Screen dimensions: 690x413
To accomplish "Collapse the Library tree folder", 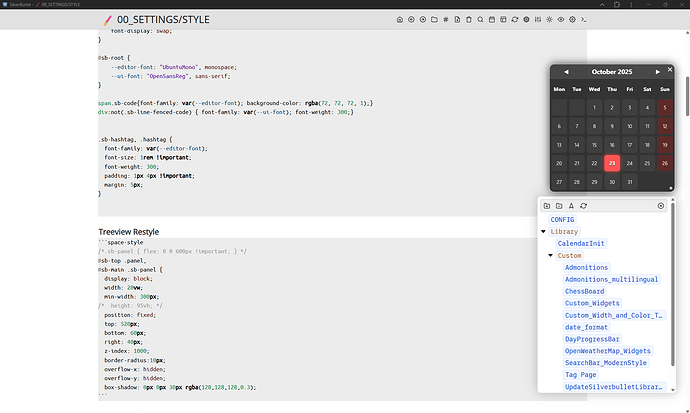I will click(x=543, y=231).
